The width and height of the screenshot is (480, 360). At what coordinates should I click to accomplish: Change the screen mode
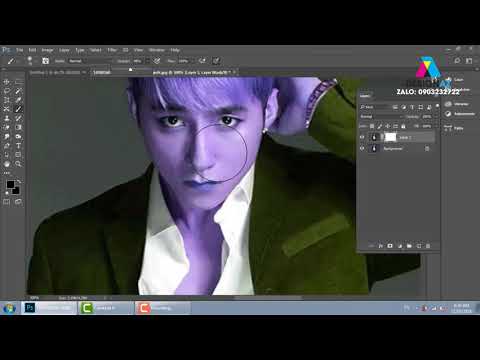tap(18, 202)
